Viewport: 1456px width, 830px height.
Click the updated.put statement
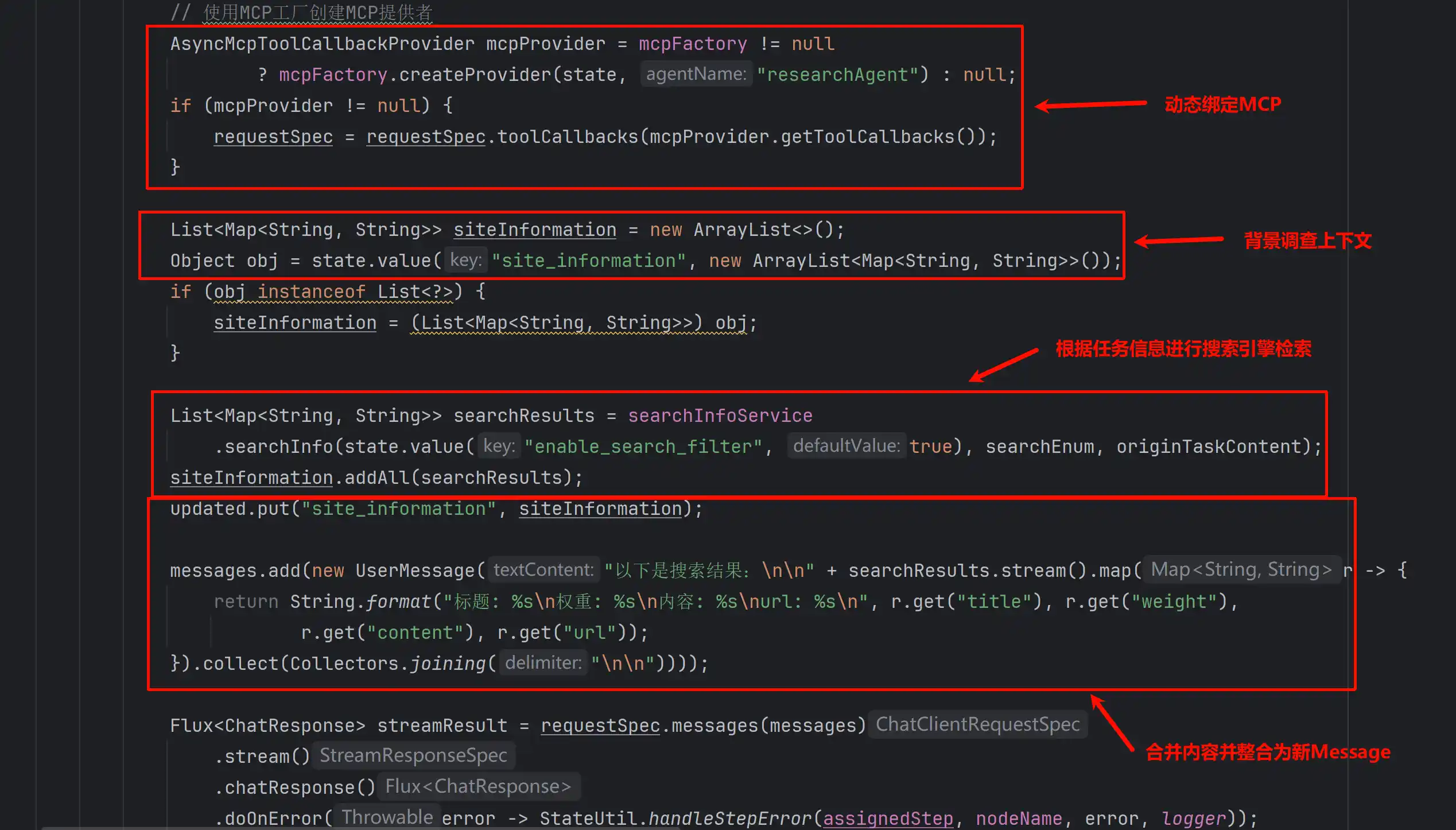point(231,509)
